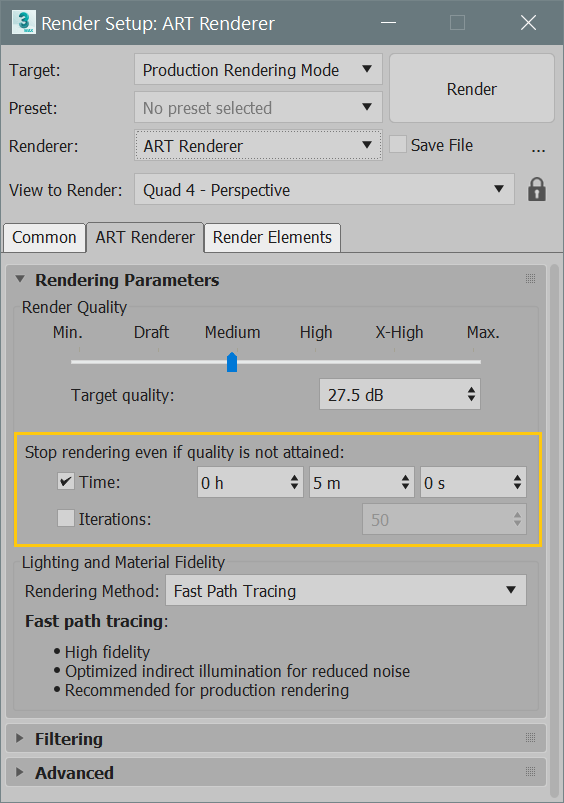Click the Advanced rollout grip handle

pos(530,771)
